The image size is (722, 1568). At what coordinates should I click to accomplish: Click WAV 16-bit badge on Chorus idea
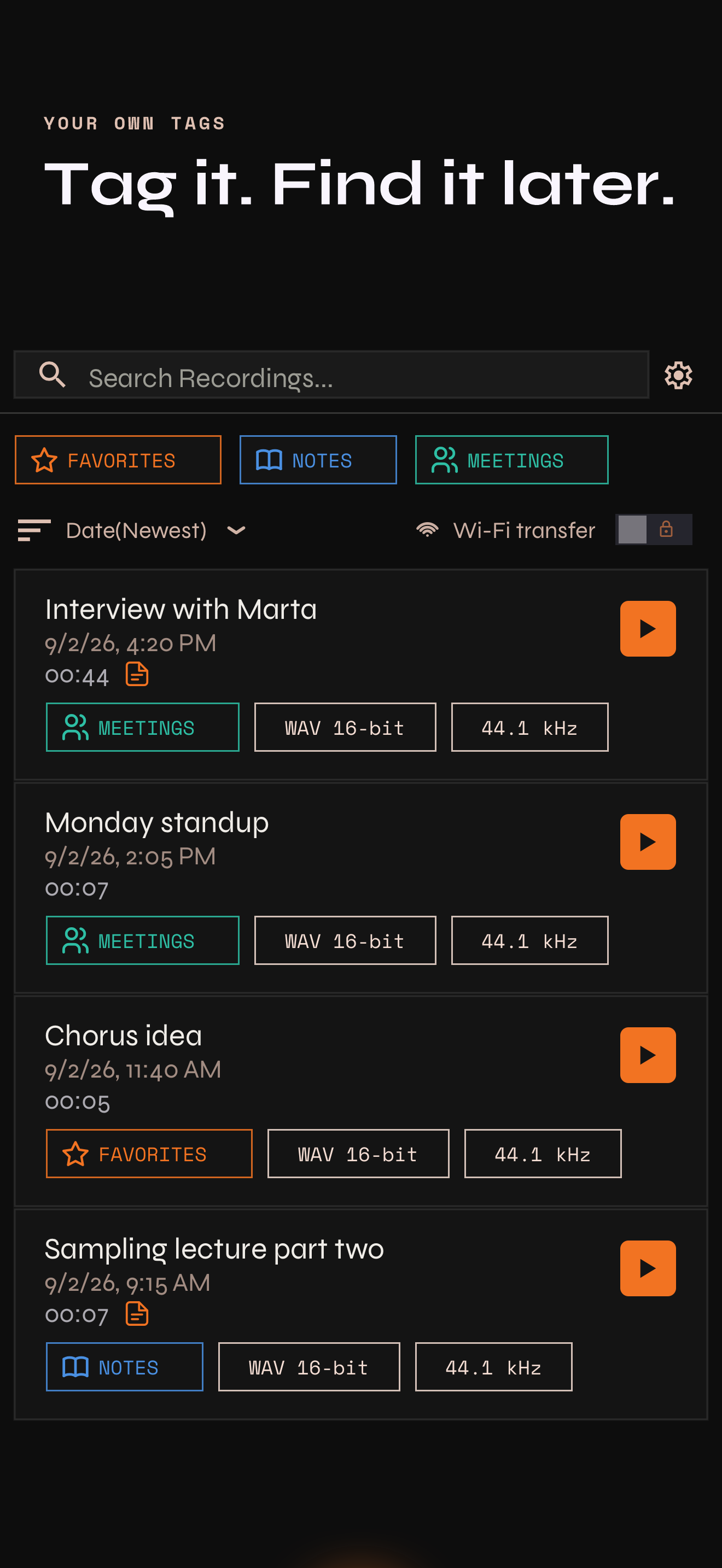point(359,1154)
